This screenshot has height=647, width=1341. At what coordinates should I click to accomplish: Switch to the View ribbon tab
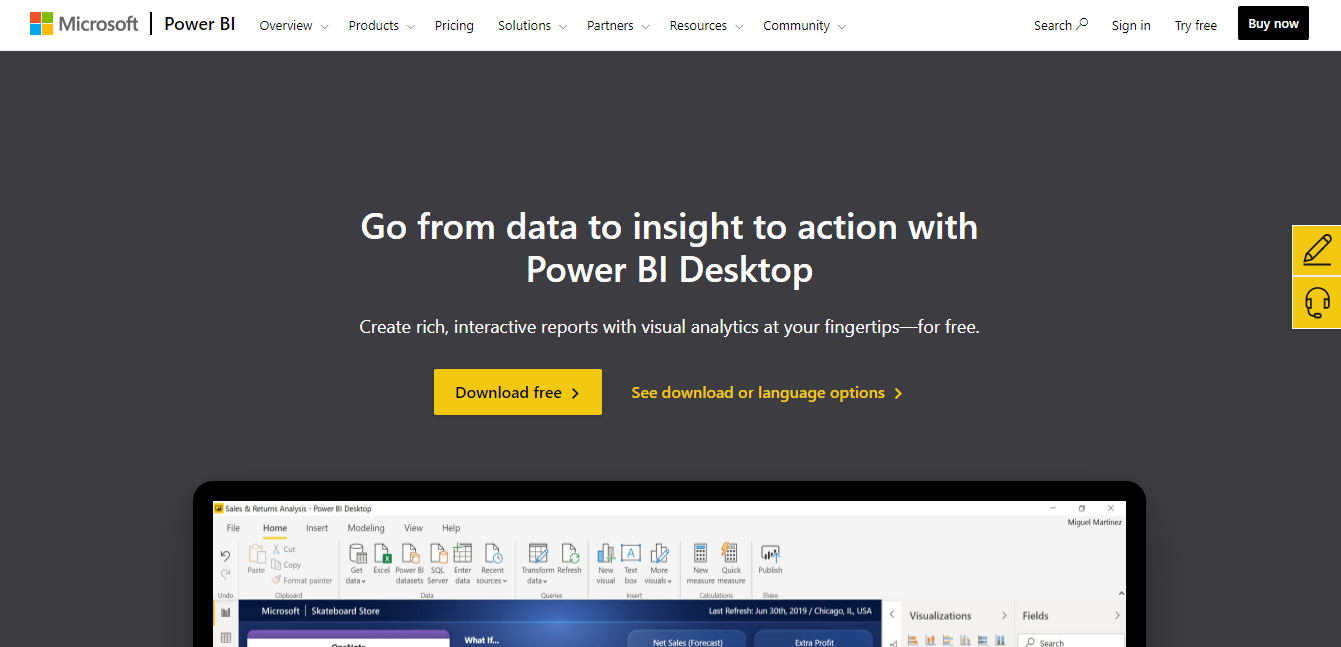click(x=413, y=528)
